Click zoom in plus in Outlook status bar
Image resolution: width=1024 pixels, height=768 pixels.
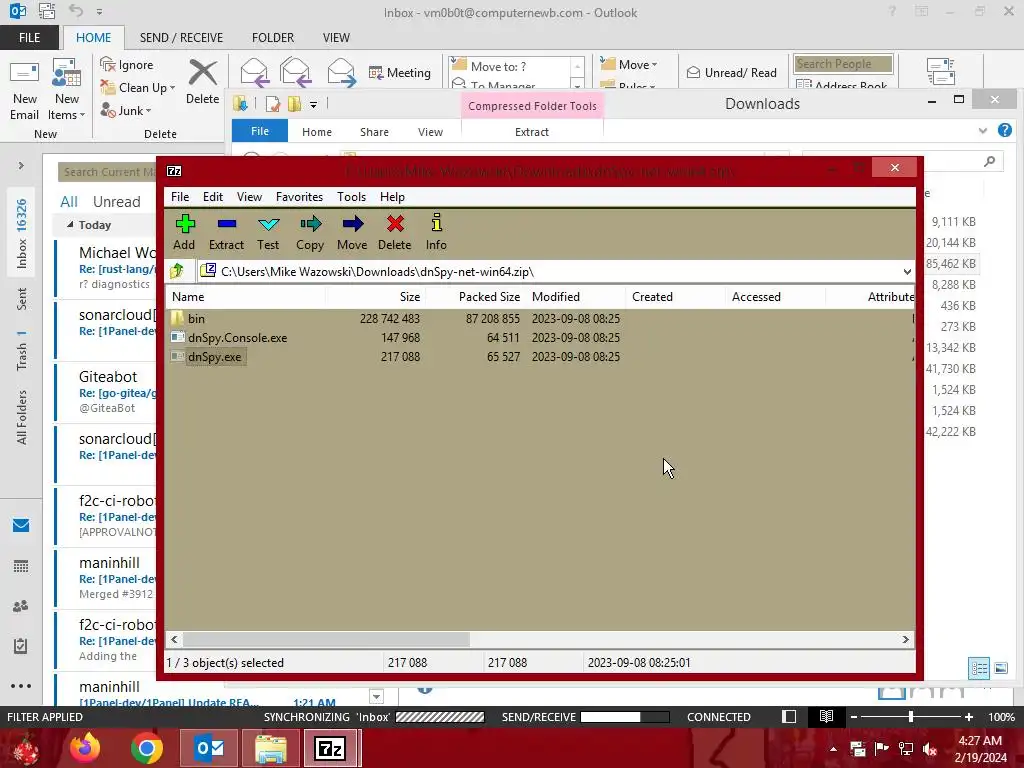(969, 717)
